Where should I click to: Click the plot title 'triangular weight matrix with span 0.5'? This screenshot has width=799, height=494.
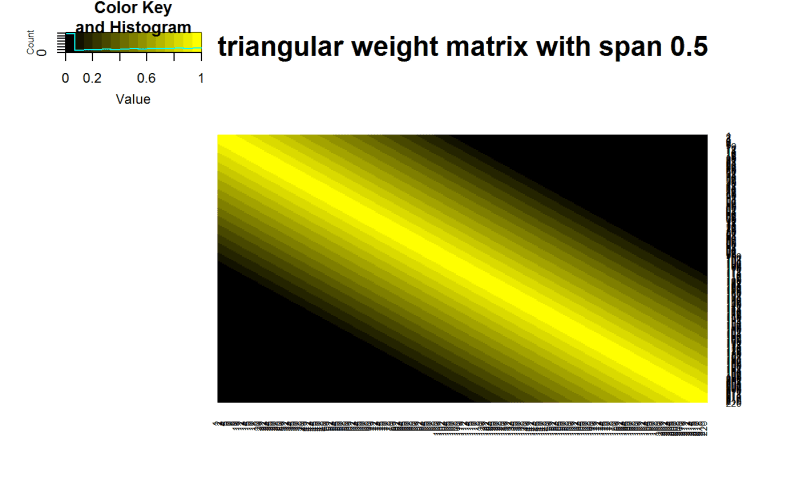pos(463,47)
